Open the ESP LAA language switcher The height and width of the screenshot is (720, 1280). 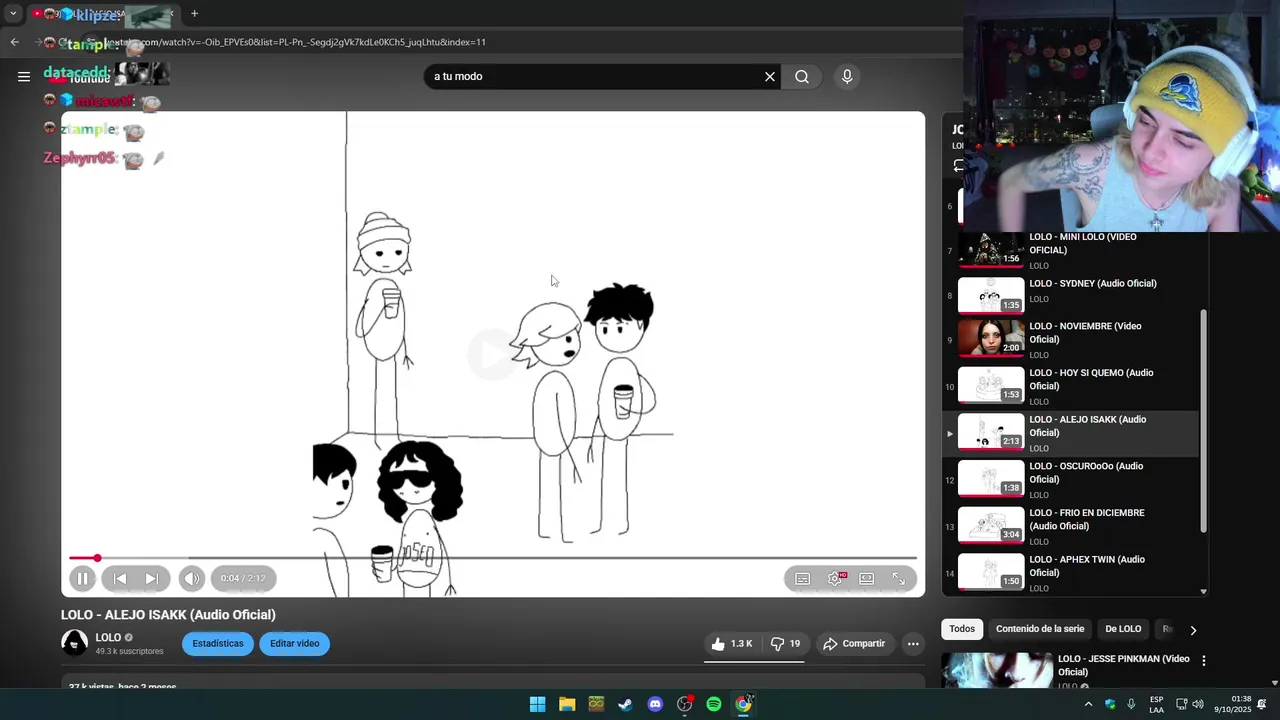1156,704
